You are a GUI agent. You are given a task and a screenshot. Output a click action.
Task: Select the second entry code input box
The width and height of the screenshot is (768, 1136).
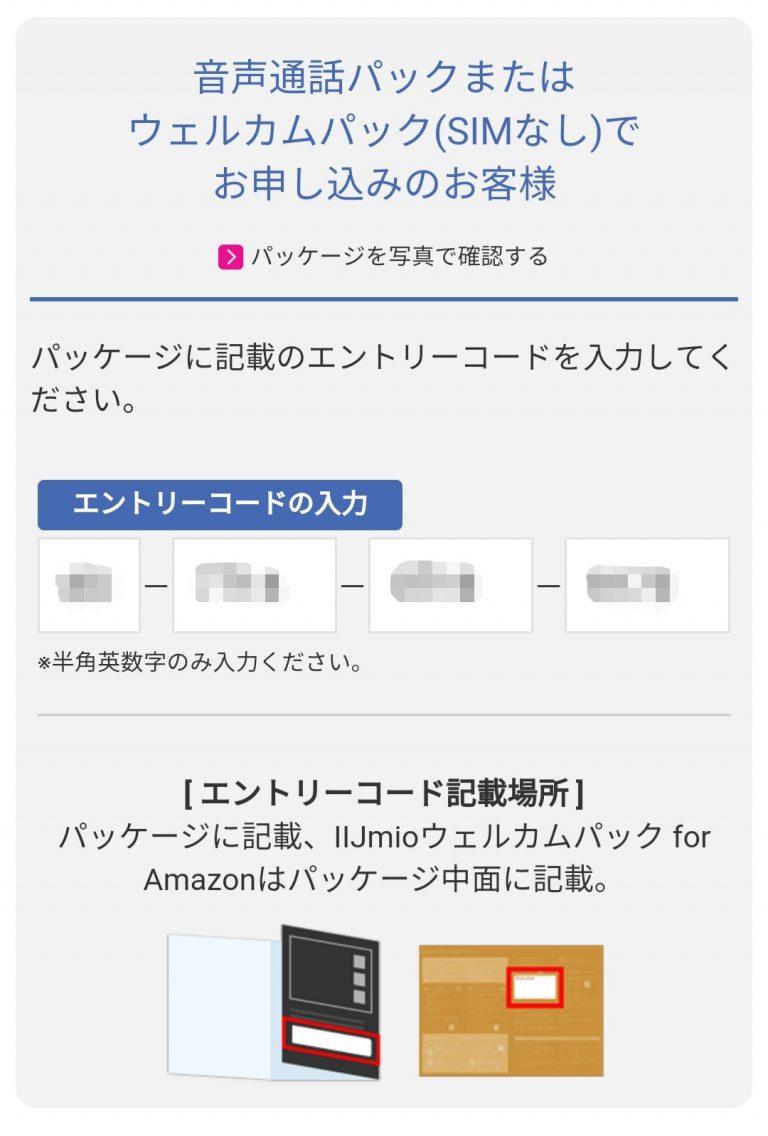click(x=254, y=585)
